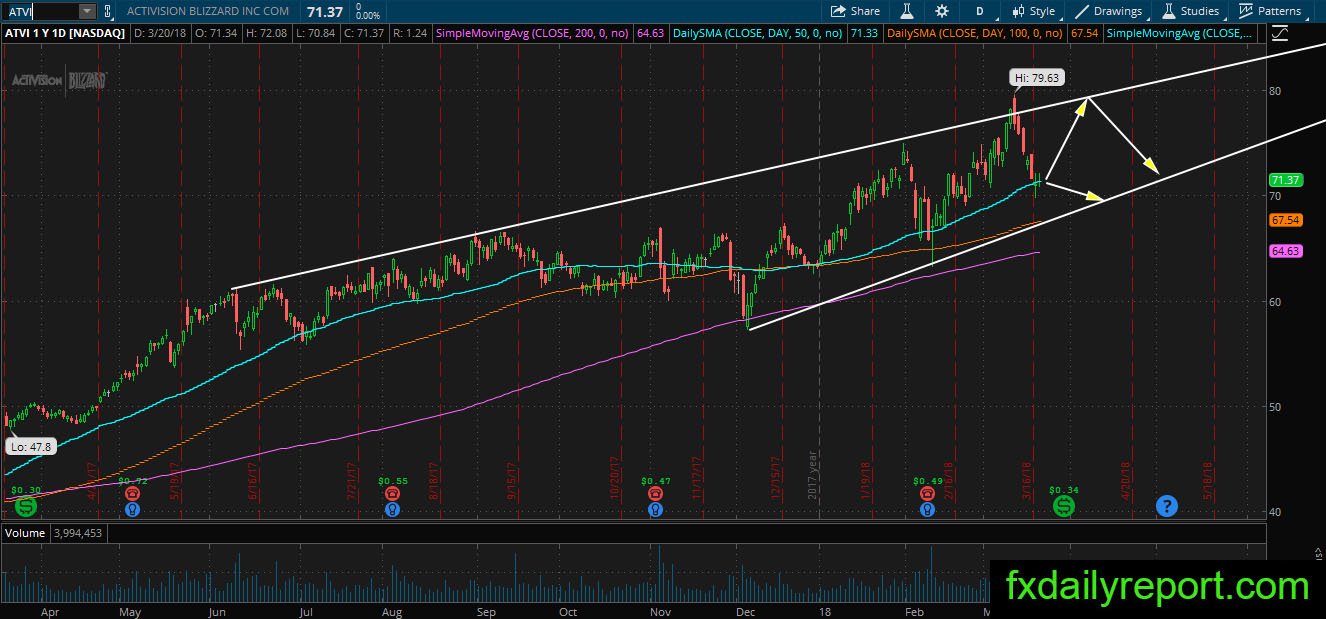This screenshot has width=1326, height=619.
Task: Click DailySMA (CLOSE, DAY, 100) study label
Action: [975, 33]
